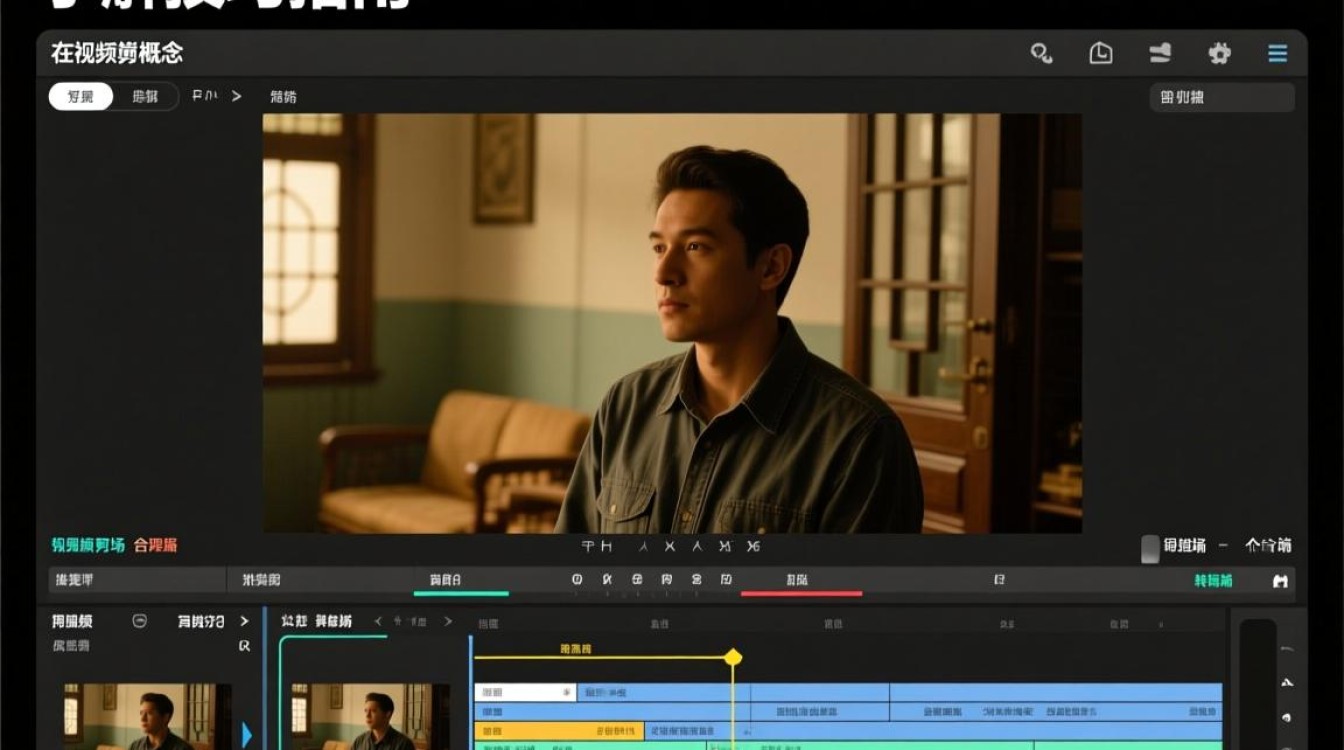Open settings via the gear icon
The width and height of the screenshot is (1344, 750).
click(1219, 54)
